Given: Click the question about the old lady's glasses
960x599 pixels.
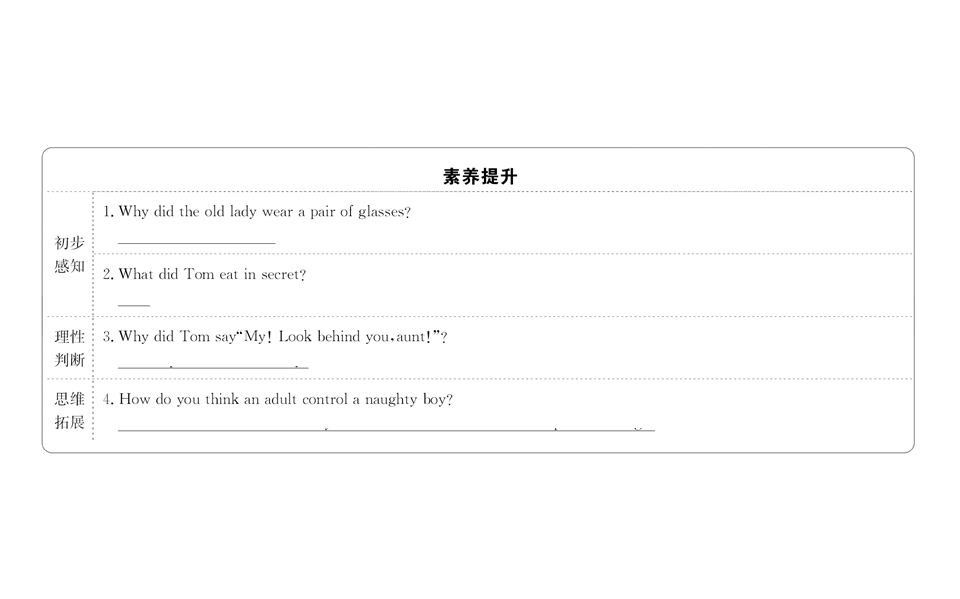Looking at the screenshot, I should [264, 212].
